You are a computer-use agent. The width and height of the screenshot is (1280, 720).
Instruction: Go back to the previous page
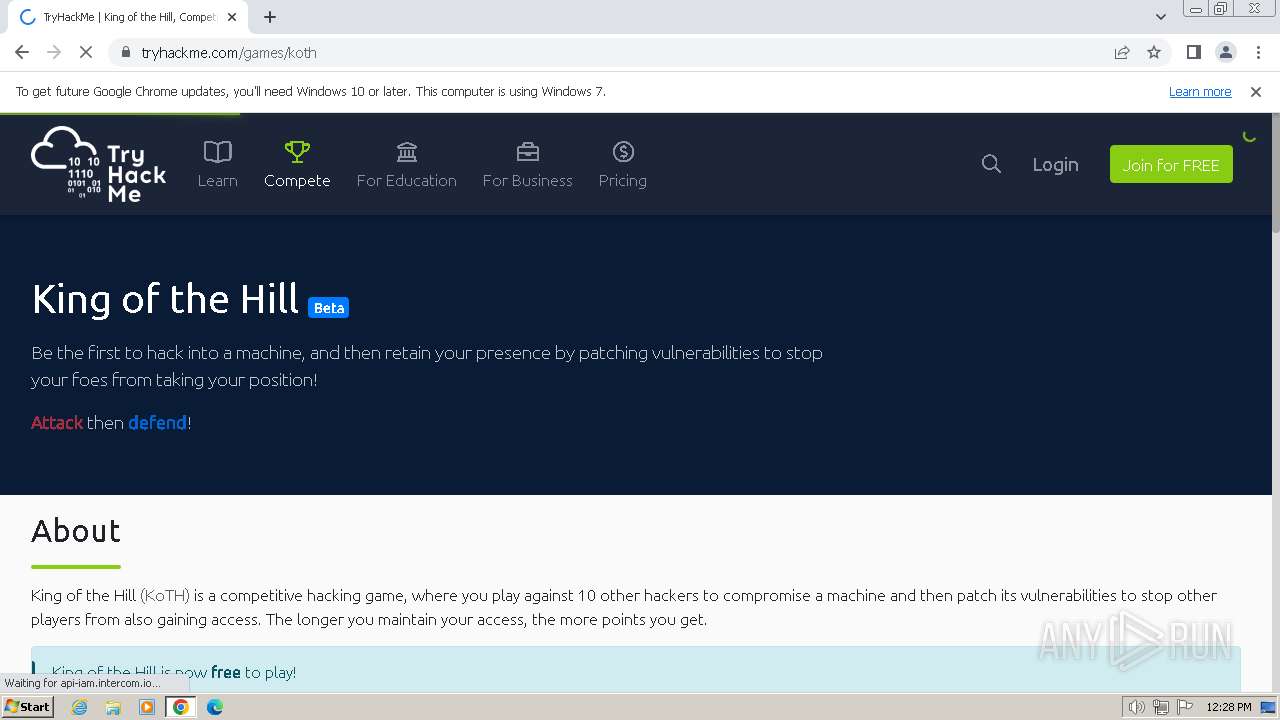pyautogui.click(x=22, y=52)
